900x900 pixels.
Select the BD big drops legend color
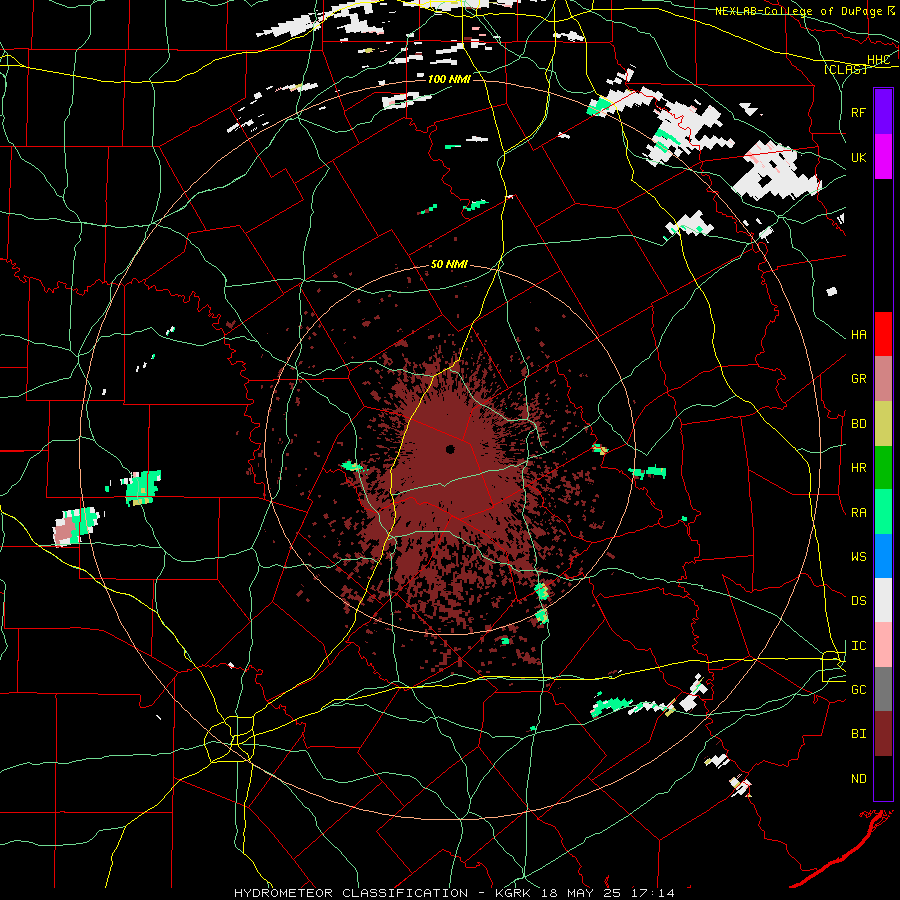[883, 424]
